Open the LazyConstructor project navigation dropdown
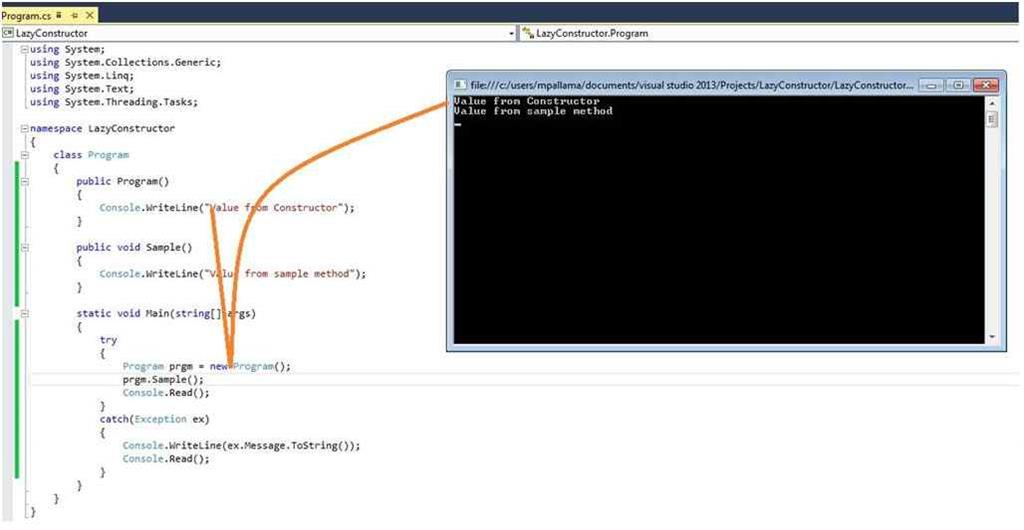1024x530 pixels. click(x=512, y=33)
